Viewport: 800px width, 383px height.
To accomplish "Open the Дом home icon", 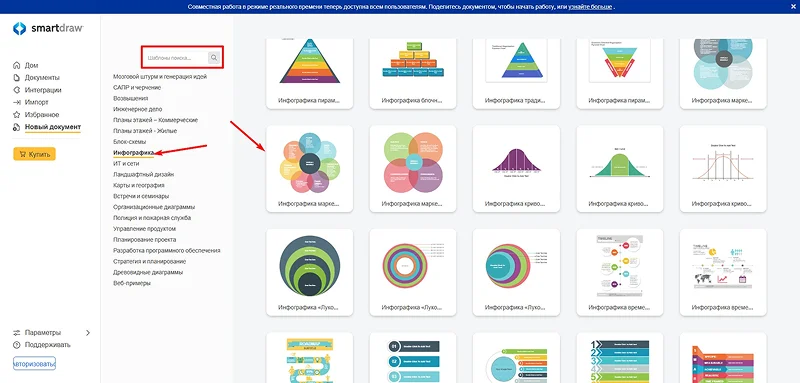I will (16, 65).
